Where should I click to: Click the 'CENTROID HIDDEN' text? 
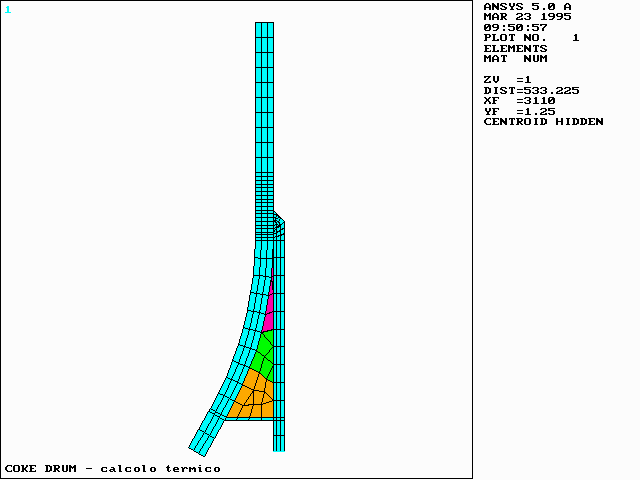(543, 122)
